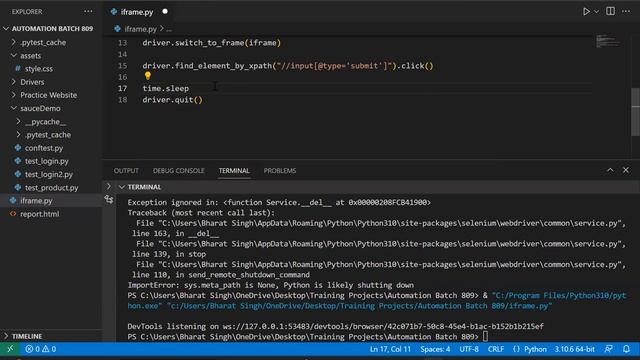Click the terminal side icon below the chevron
This screenshot has height=360, width=640.
tap(109, 199)
